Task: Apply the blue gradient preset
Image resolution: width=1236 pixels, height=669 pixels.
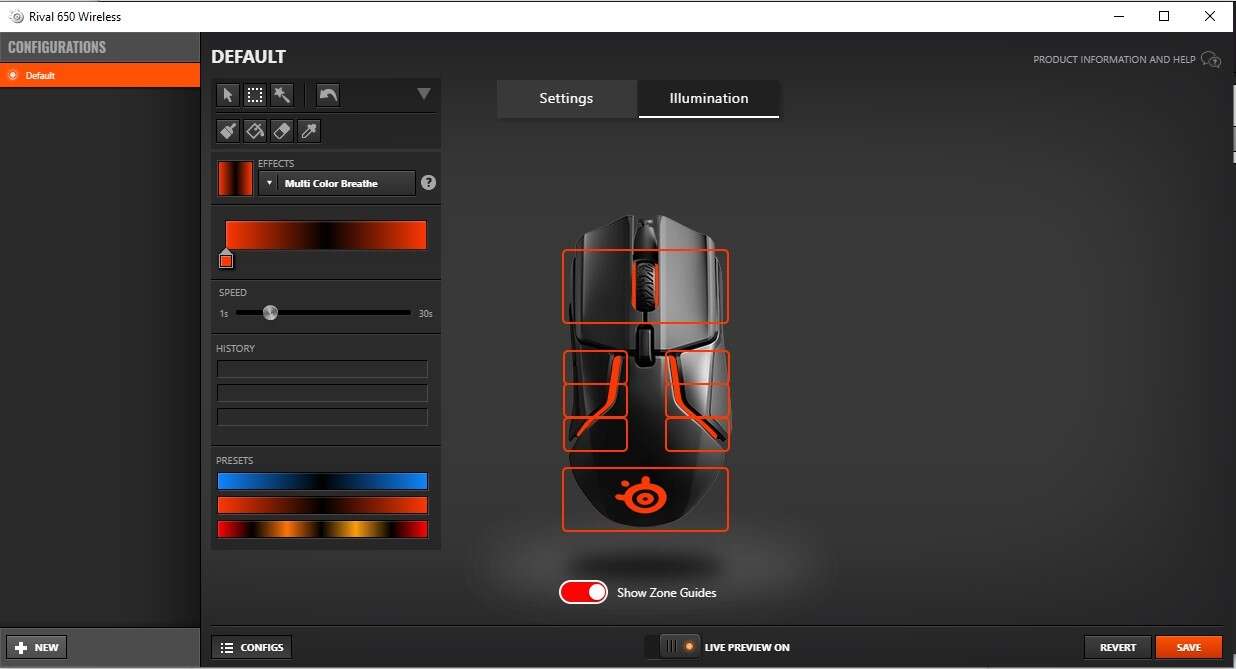Action: [x=322, y=481]
